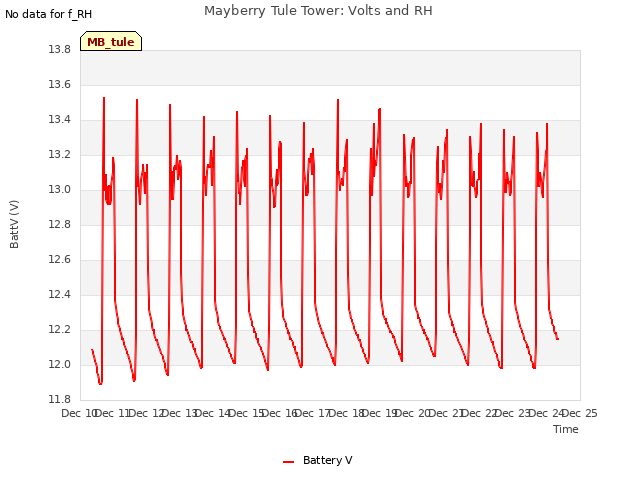Click the 13.2 y-axis tick label
Image resolution: width=640 pixels, height=480 pixels.
pyautogui.click(x=60, y=155)
